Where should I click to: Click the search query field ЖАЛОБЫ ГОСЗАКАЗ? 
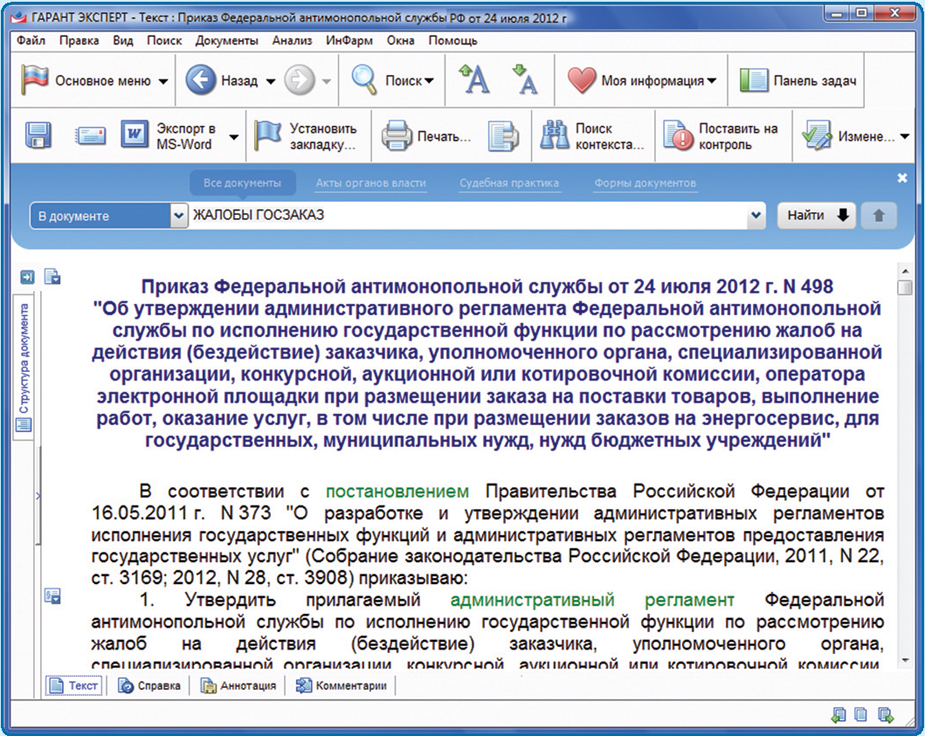click(470, 216)
